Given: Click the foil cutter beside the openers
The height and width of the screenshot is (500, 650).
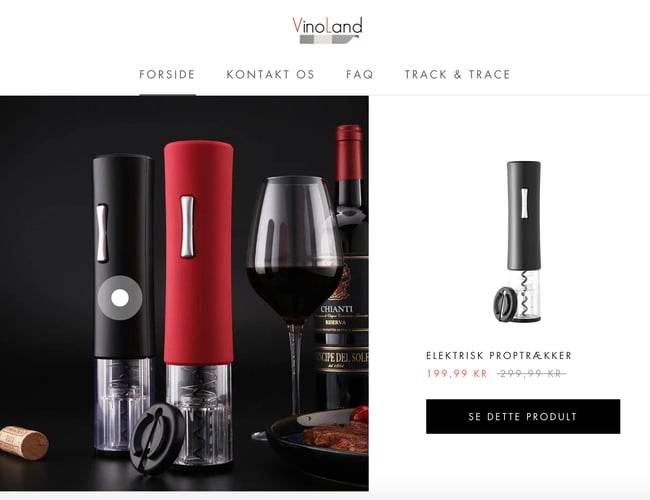Looking at the screenshot, I should click(155, 439).
